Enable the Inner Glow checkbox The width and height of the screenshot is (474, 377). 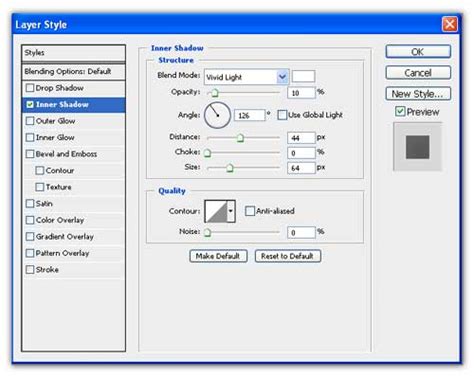[x=30, y=137]
